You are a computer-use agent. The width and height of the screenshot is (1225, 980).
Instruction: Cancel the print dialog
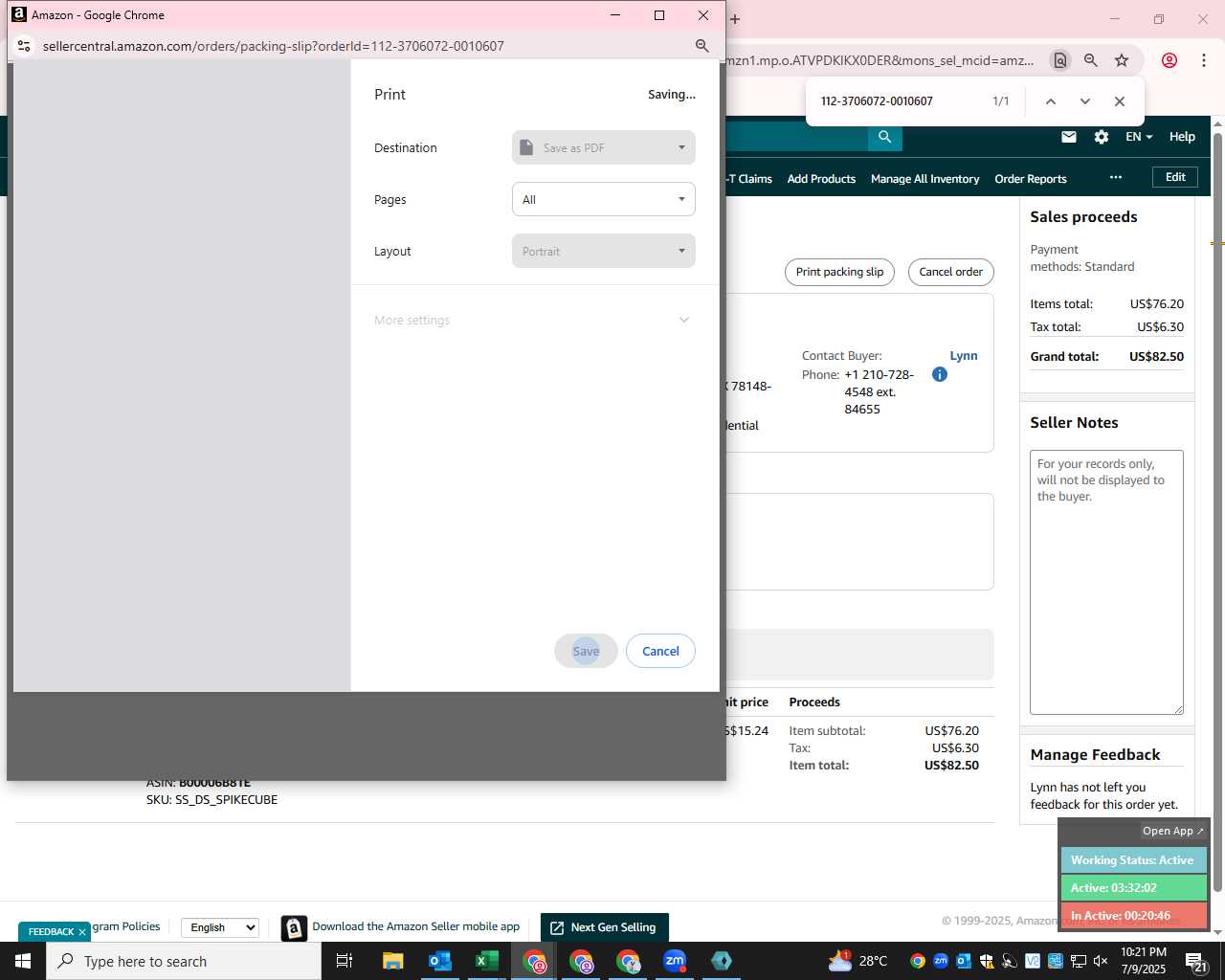660,651
